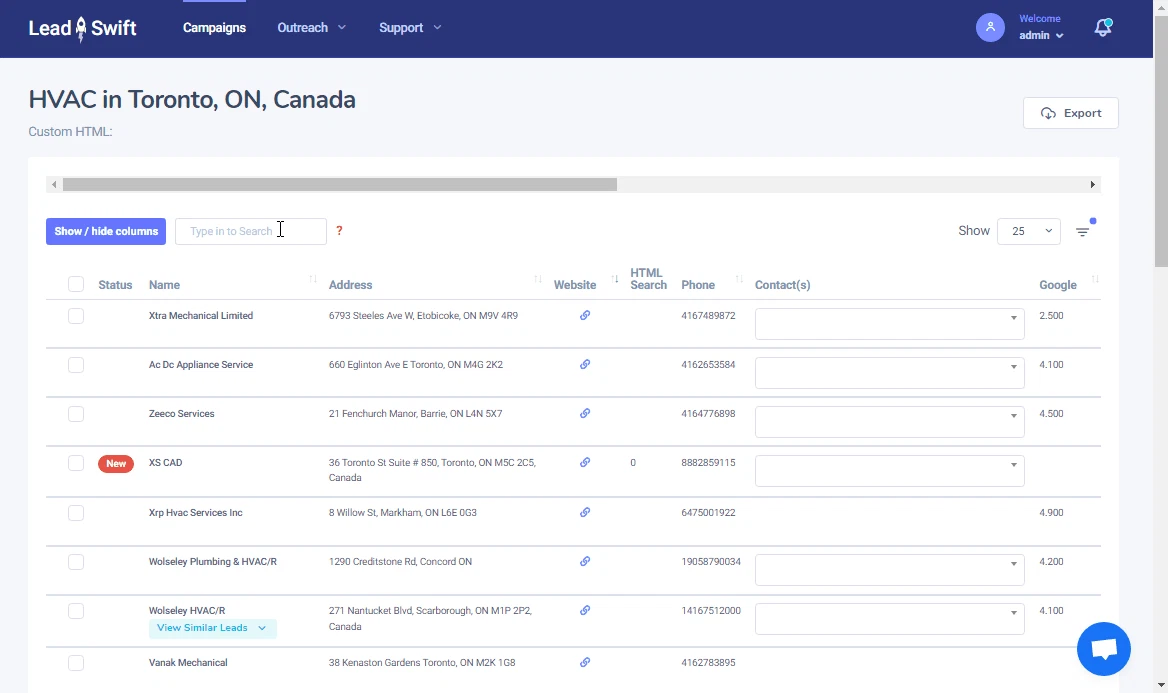Switch to the Campaigns tab

point(214,28)
